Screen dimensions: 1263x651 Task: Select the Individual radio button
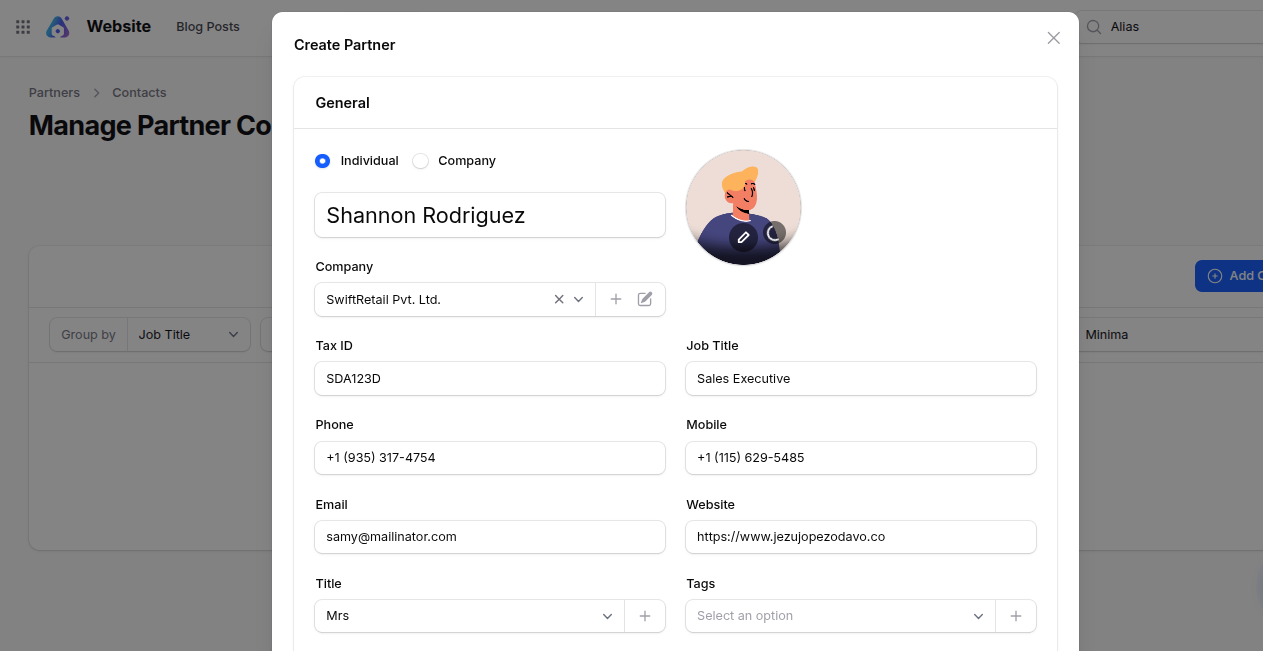[322, 160]
